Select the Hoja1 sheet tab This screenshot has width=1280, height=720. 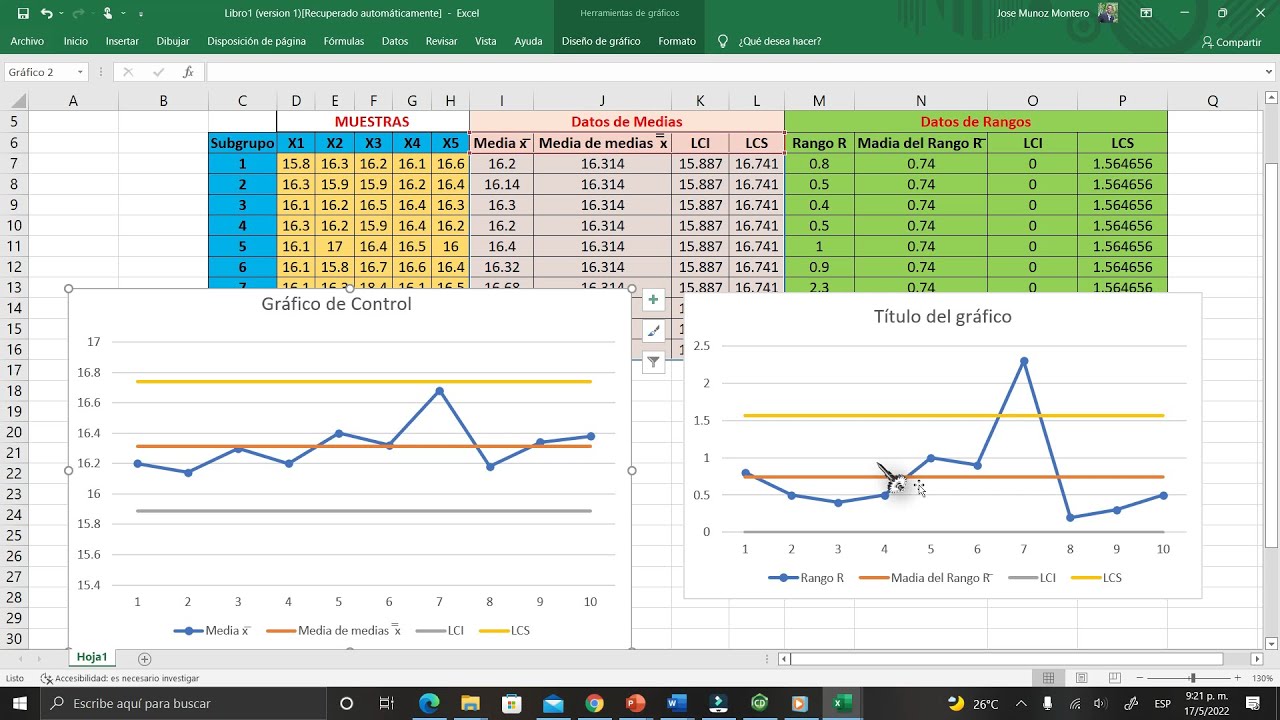coord(92,657)
